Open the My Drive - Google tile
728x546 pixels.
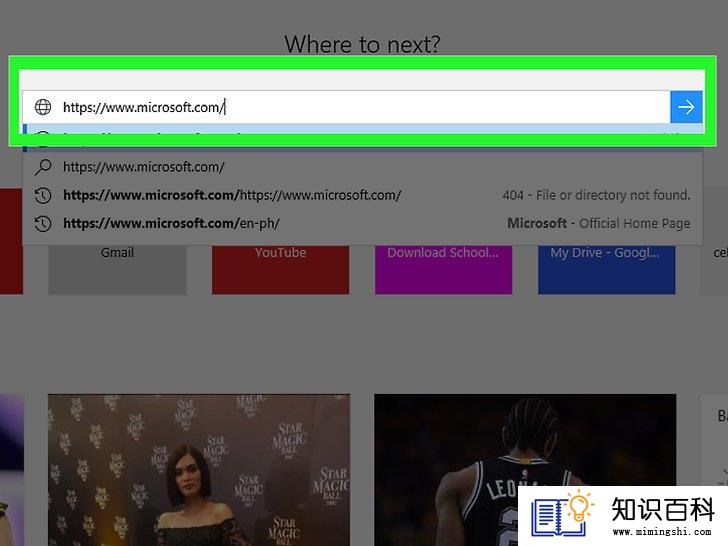pyautogui.click(x=606, y=269)
